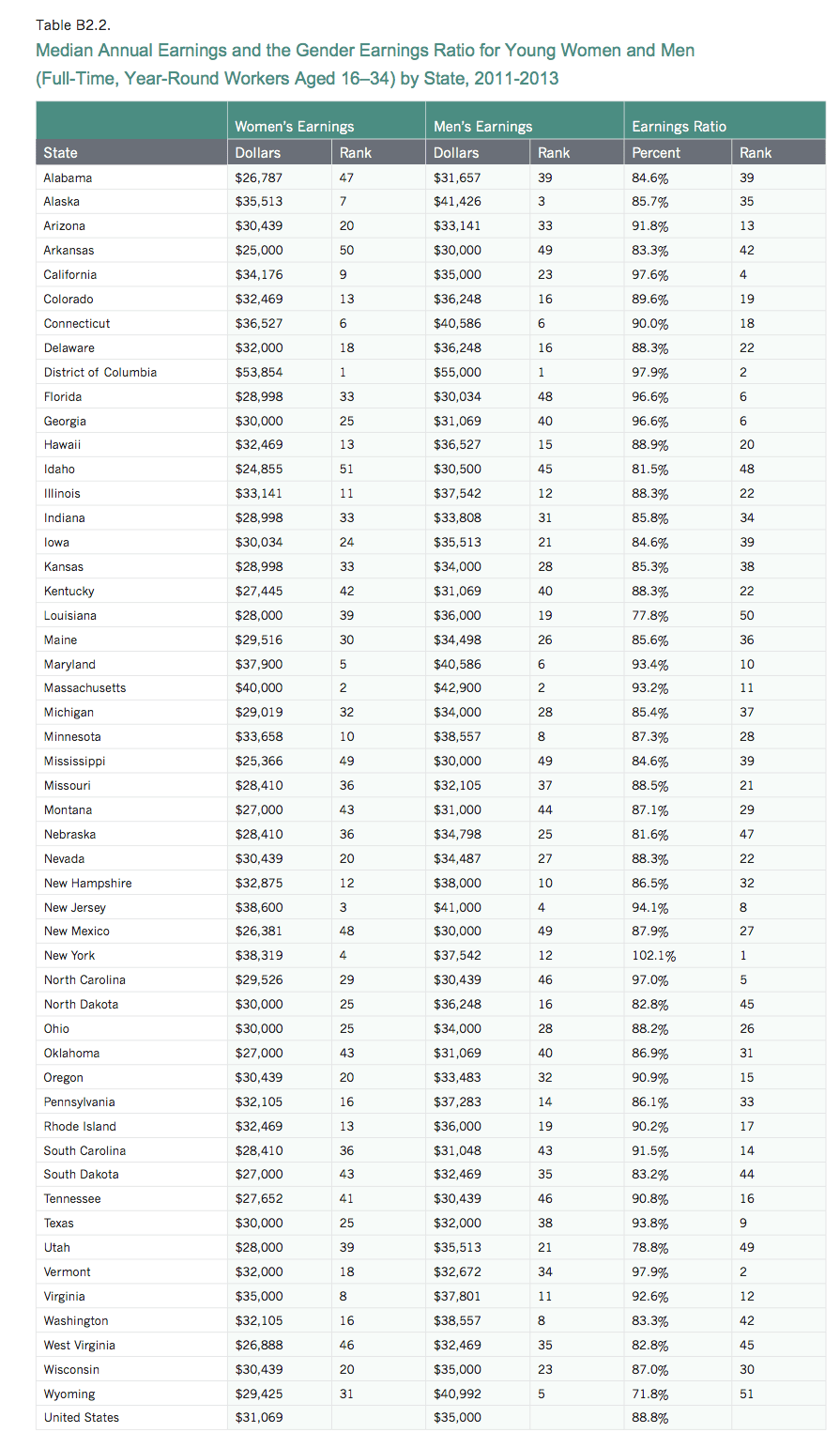Click the Women's Earnings header

click(294, 127)
